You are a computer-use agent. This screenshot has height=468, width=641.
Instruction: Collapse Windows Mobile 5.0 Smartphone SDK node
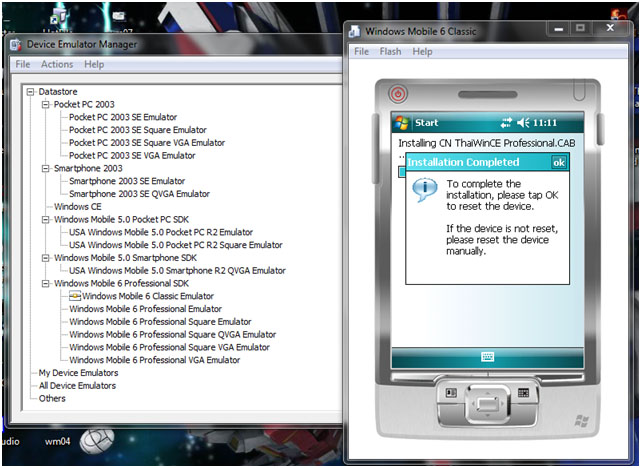coord(45,258)
